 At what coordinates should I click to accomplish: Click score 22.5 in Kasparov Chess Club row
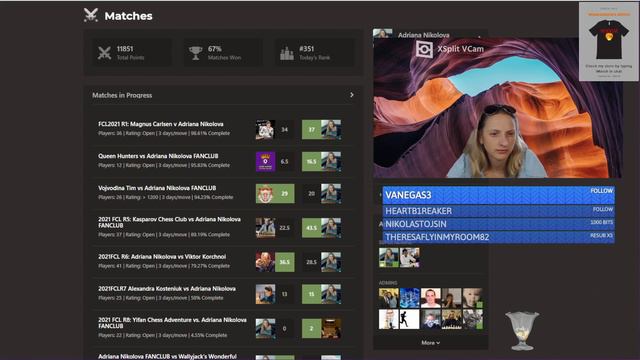click(284, 228)
